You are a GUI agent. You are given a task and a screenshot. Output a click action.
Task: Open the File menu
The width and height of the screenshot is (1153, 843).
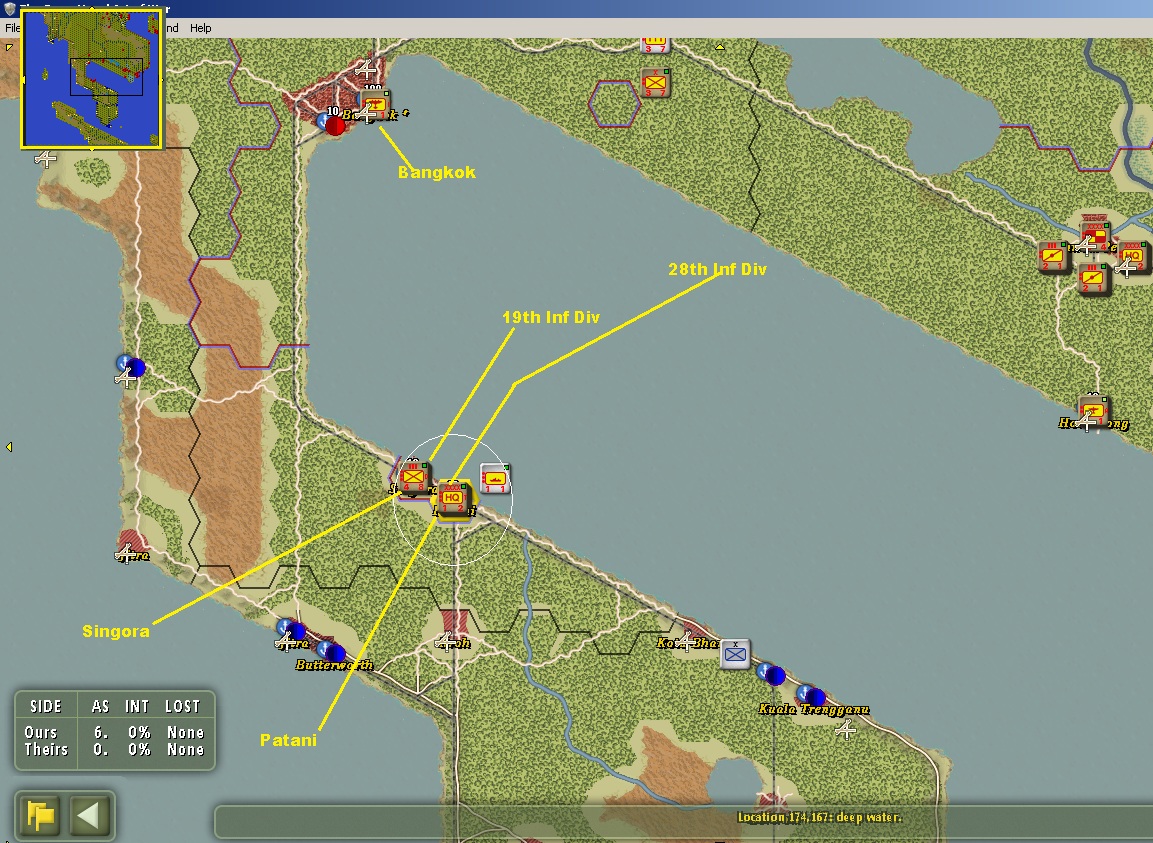tap(12, 28)
